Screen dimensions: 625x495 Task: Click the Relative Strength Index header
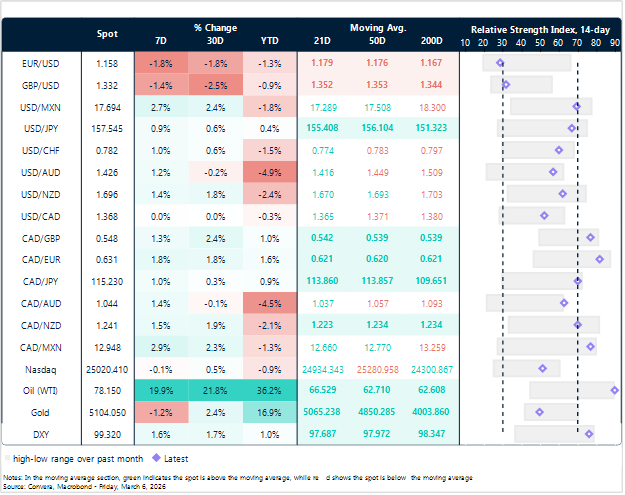[540, 29]
